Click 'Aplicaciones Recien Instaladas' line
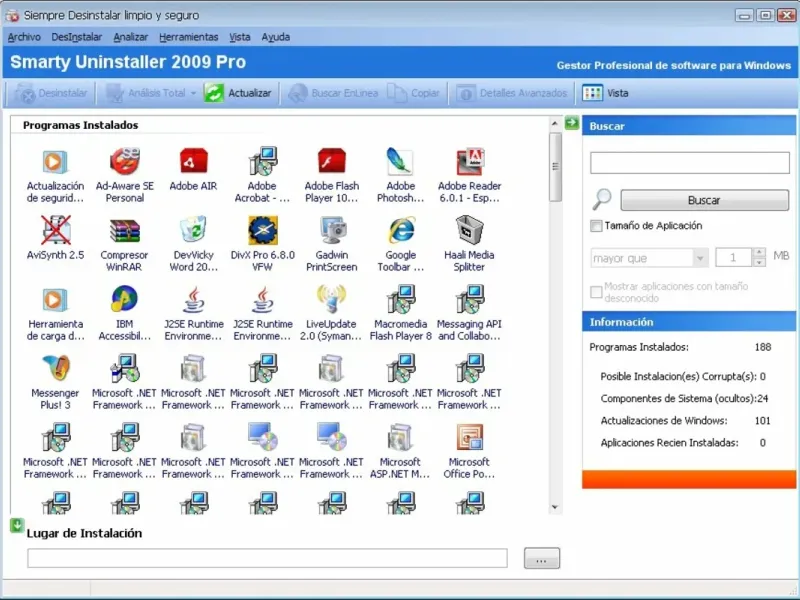The image size is (800, 600). (683, 443)
